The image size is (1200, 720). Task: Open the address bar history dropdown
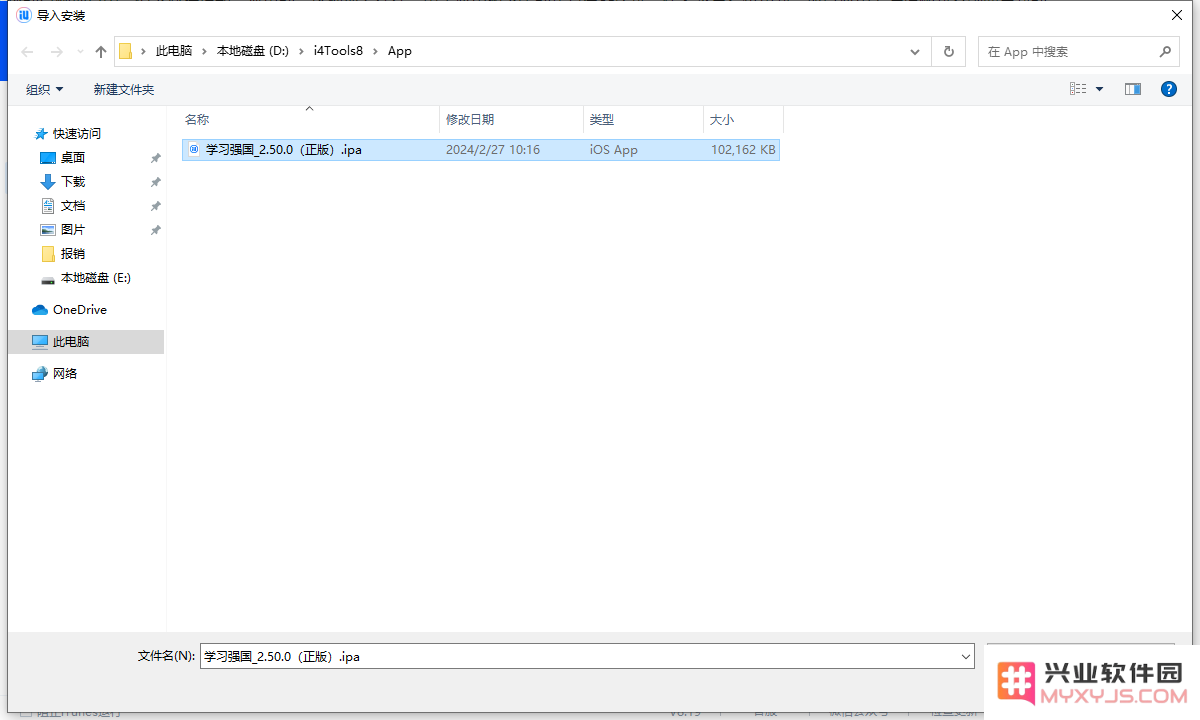[x=915, y=51]
